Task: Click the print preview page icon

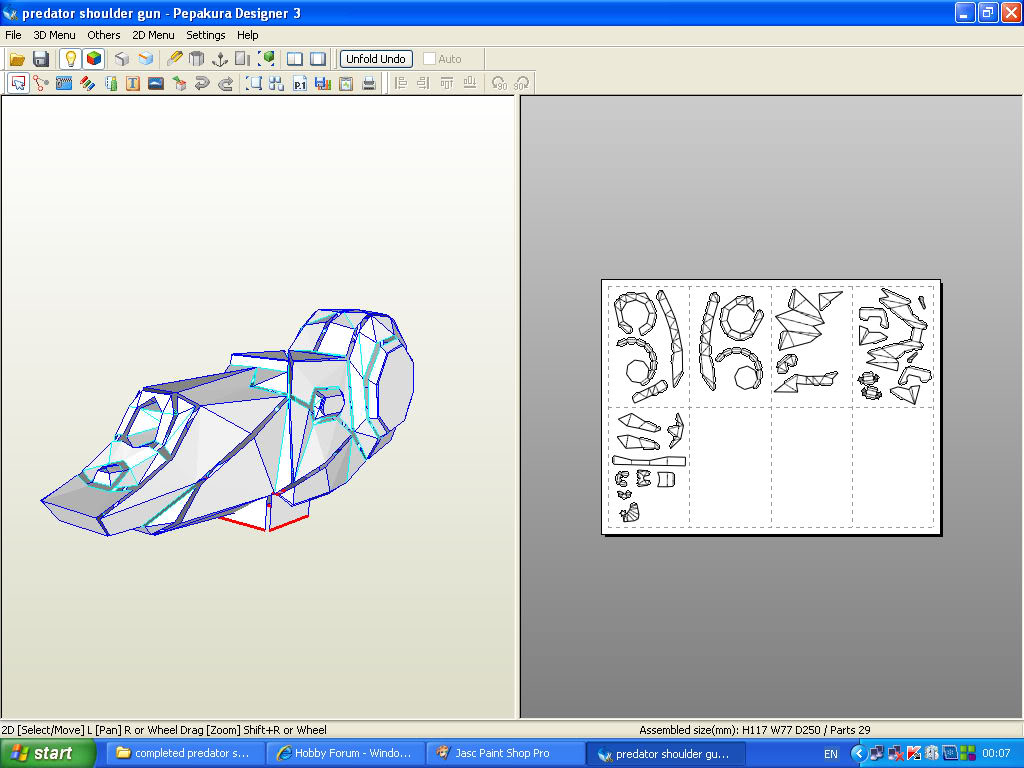Action: [346, 84]
